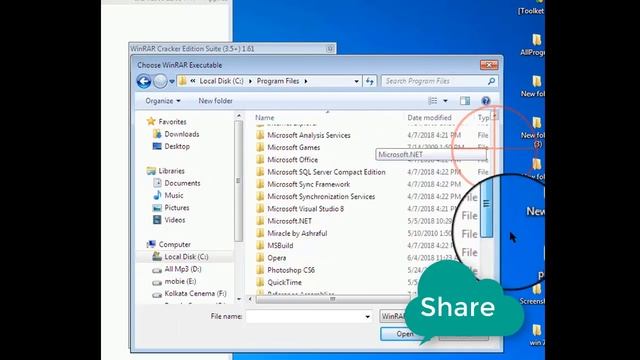Create a New folder

[x=216, y=101]
